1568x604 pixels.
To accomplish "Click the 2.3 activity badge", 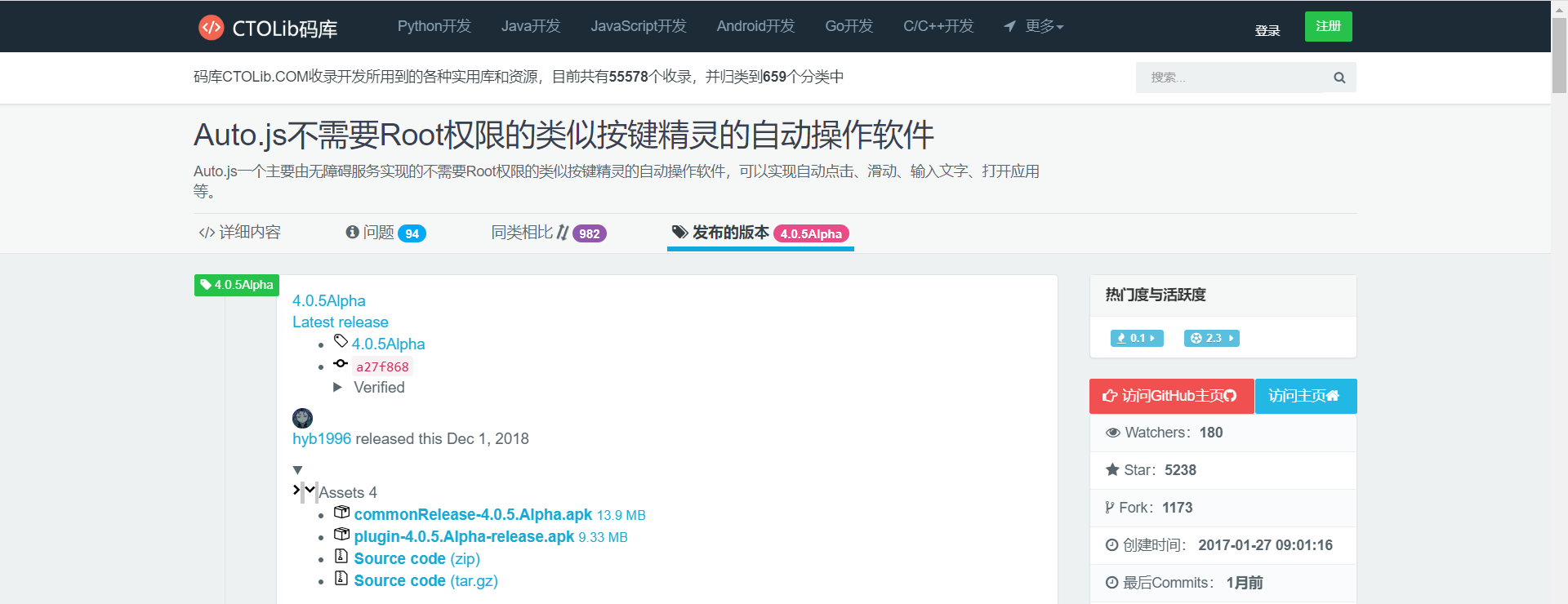I will click(1212, 338).
